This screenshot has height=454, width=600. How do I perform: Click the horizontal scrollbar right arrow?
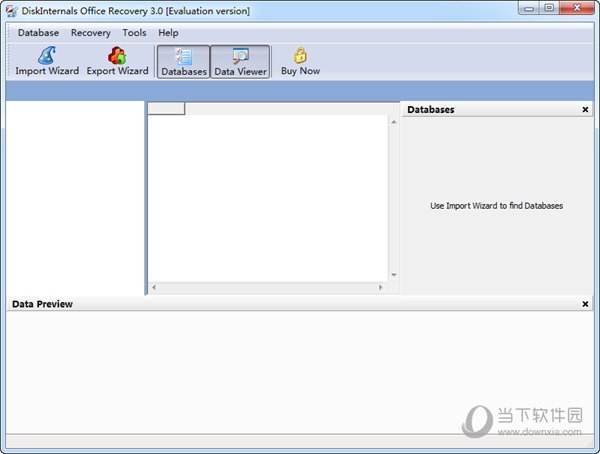point(380,287)
